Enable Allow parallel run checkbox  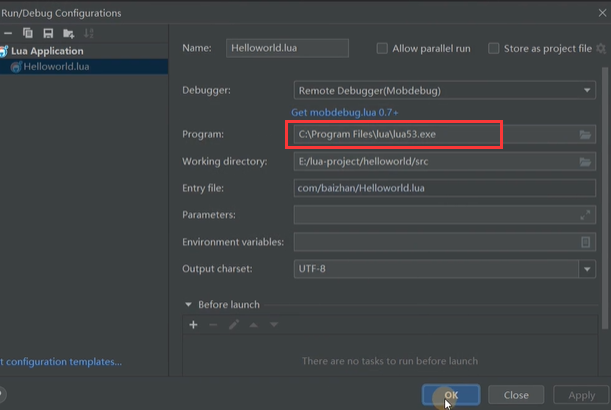(x=382, y=48)
